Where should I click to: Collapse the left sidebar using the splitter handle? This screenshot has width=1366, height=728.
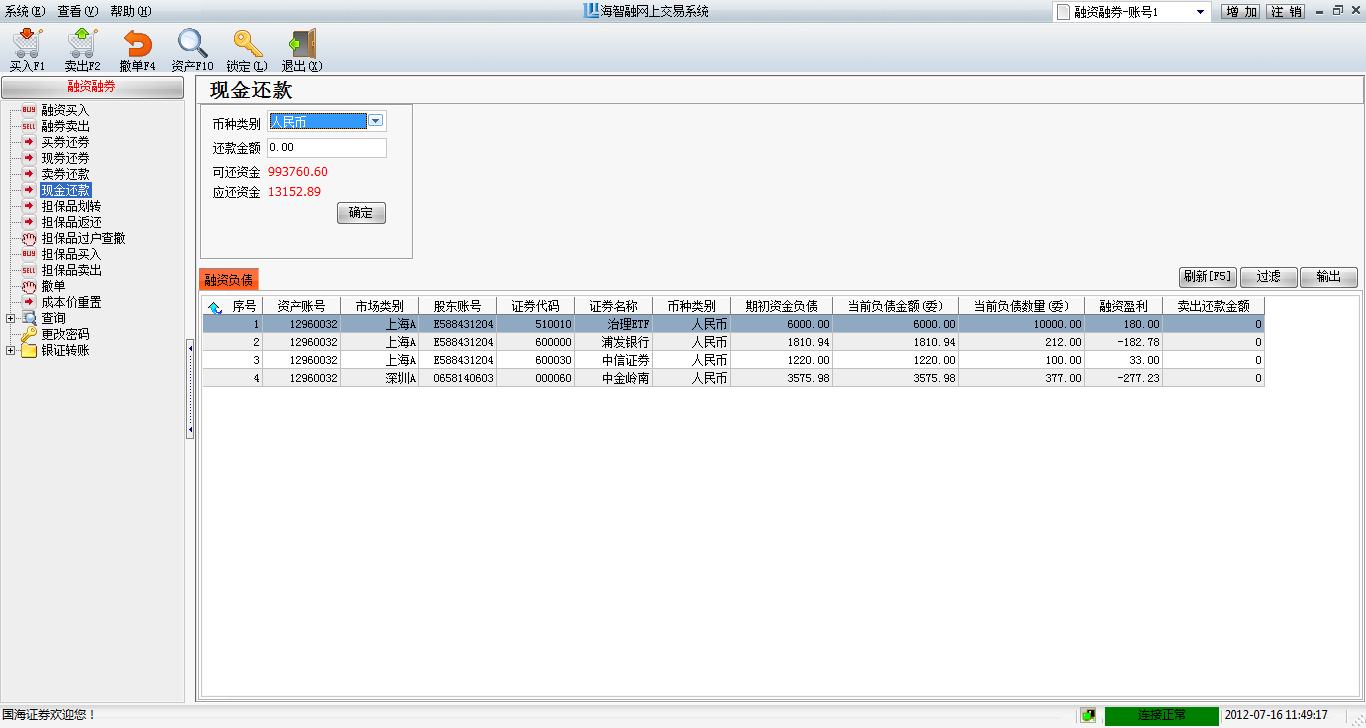(x=190, y=389)
